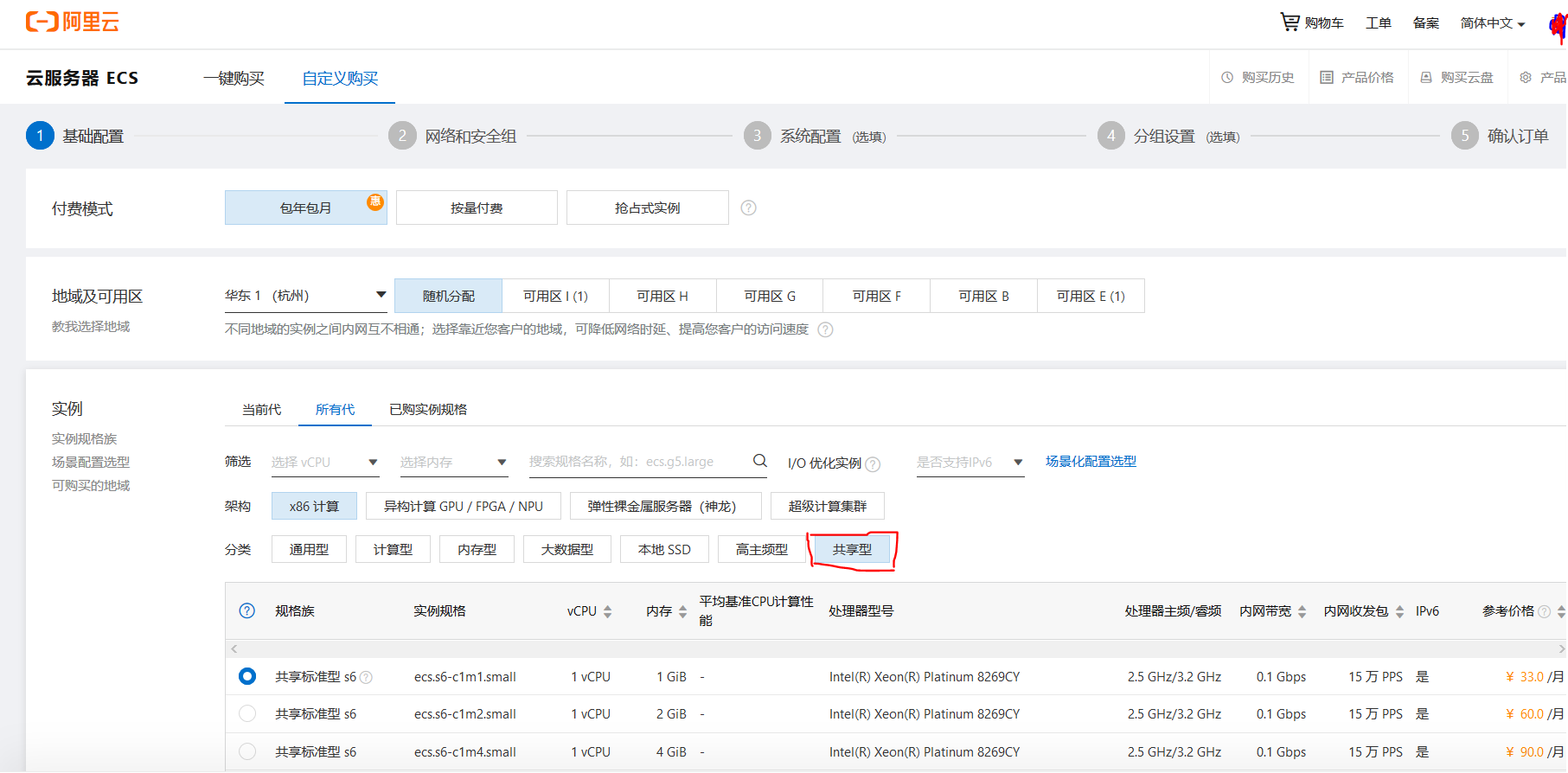Viewport: 1568px width, 773px height.
Task: Select 可用区 B zone
Action: click(x=983, y=296)
